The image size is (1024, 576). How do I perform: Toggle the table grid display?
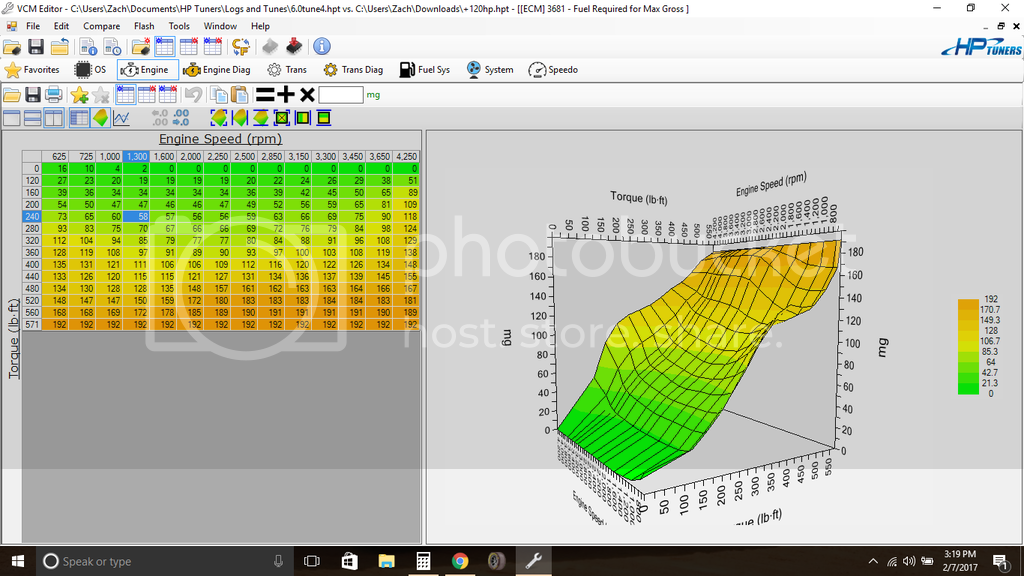[80, 118]
